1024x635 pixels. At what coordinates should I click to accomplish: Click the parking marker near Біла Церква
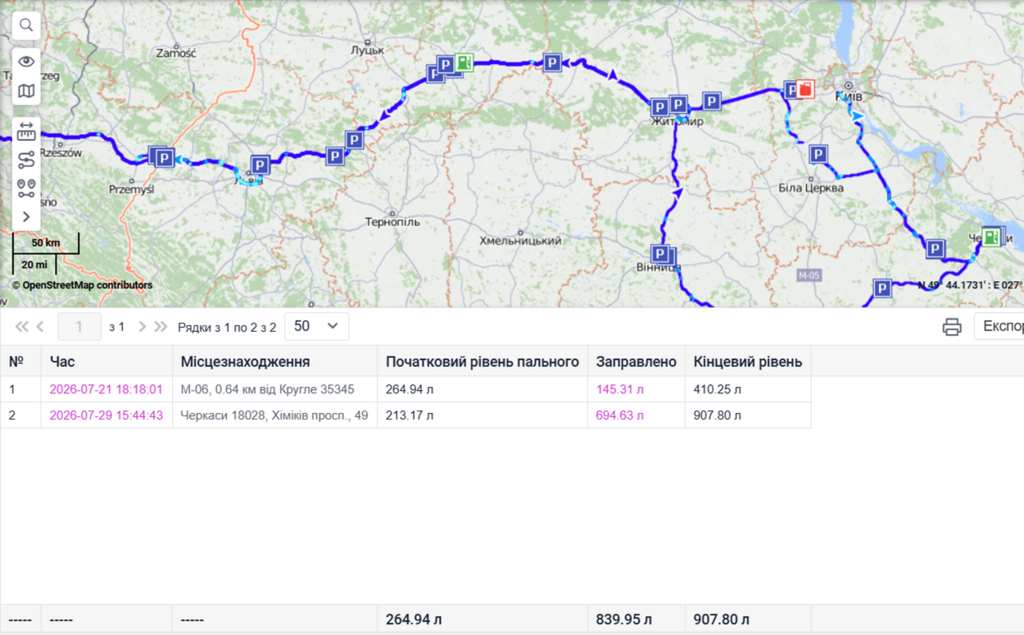[x=818, y=154]
